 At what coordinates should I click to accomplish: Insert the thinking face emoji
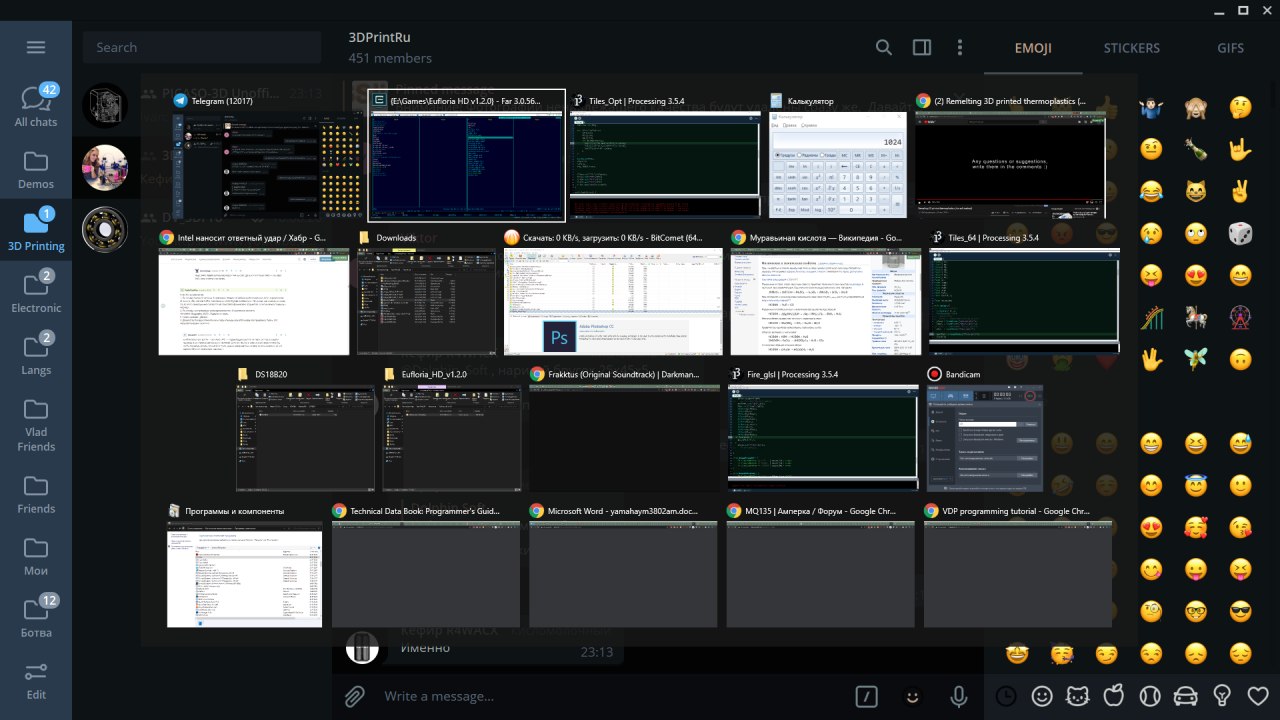pos(1240,107)
